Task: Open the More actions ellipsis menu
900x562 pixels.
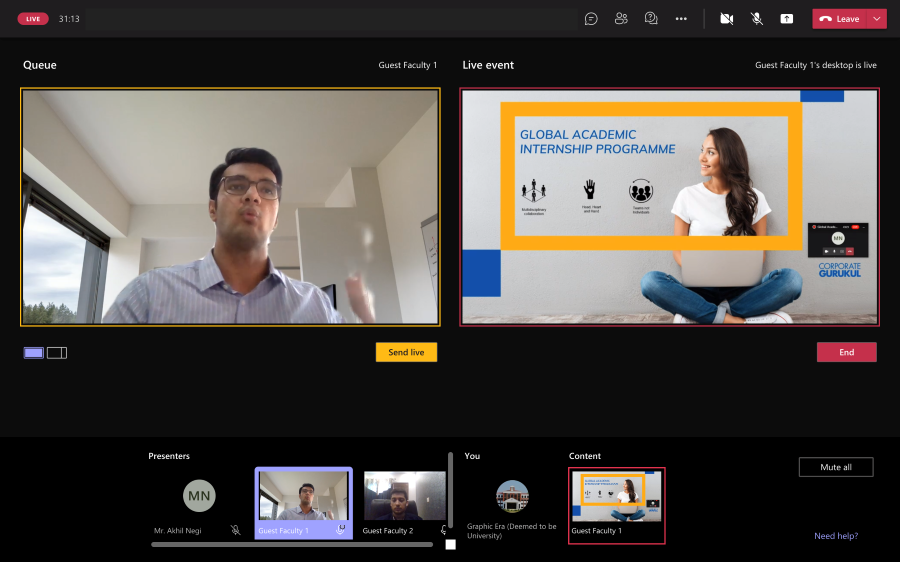Action: click(681, 19)
